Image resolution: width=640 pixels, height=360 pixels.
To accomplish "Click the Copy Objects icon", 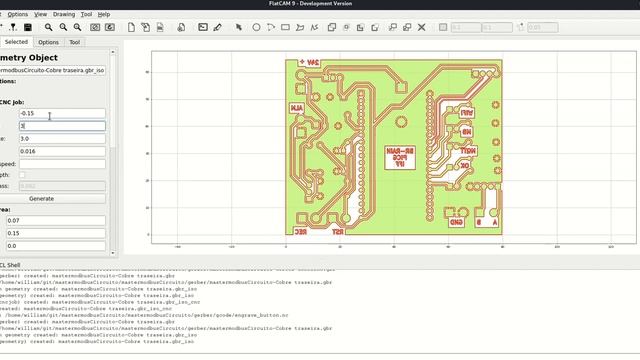I will (407, 27).
